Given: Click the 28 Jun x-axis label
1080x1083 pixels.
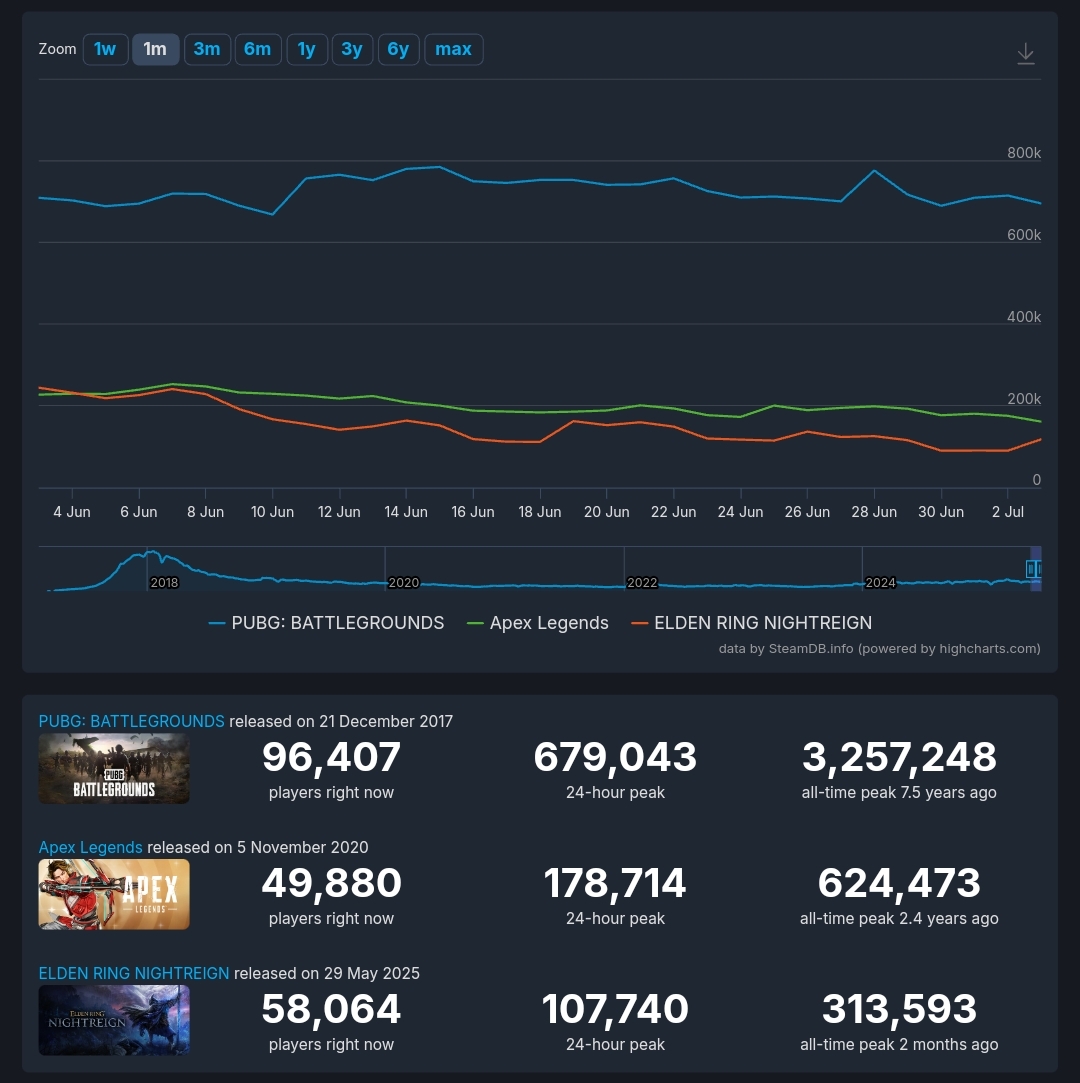Looking at the screenshot, I should pos(874,512).
